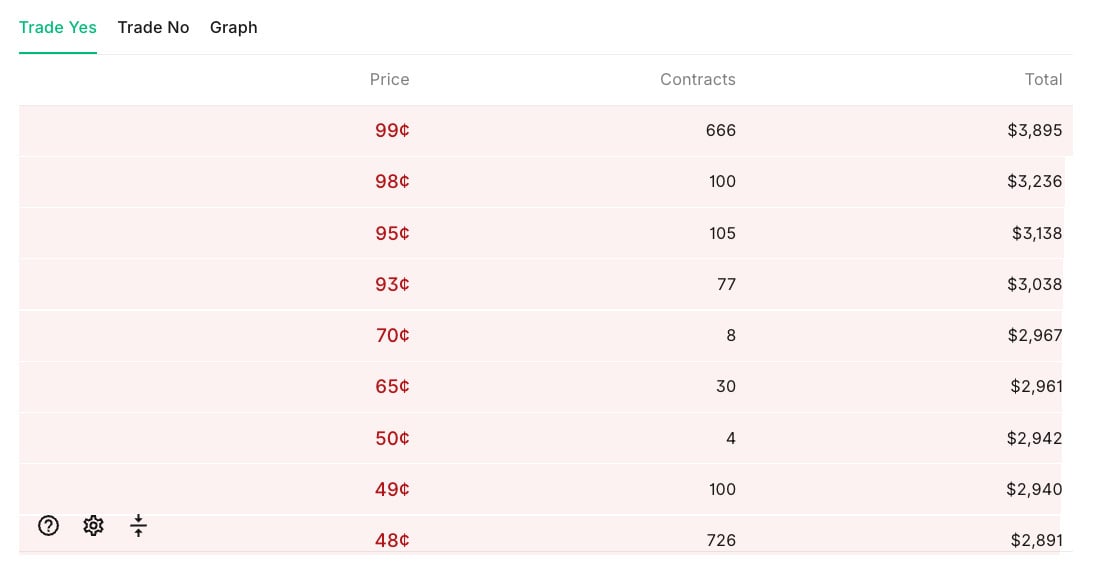Click the Contracts column header

point(697,80)
